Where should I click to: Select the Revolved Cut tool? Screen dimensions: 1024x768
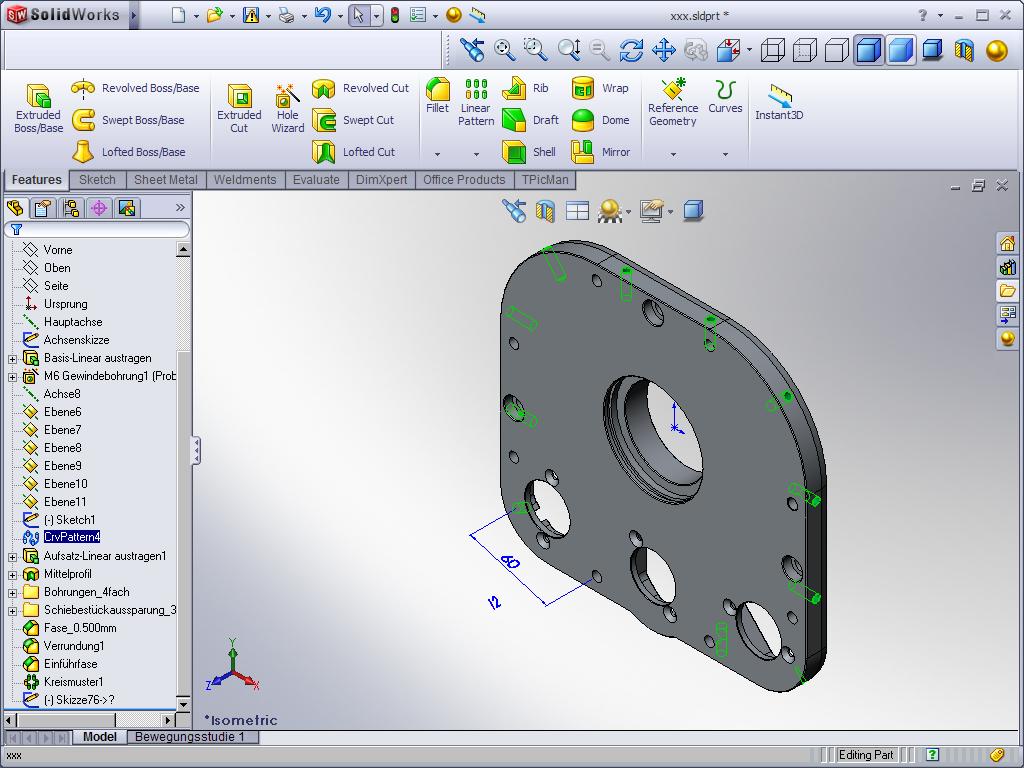point(360,88)
